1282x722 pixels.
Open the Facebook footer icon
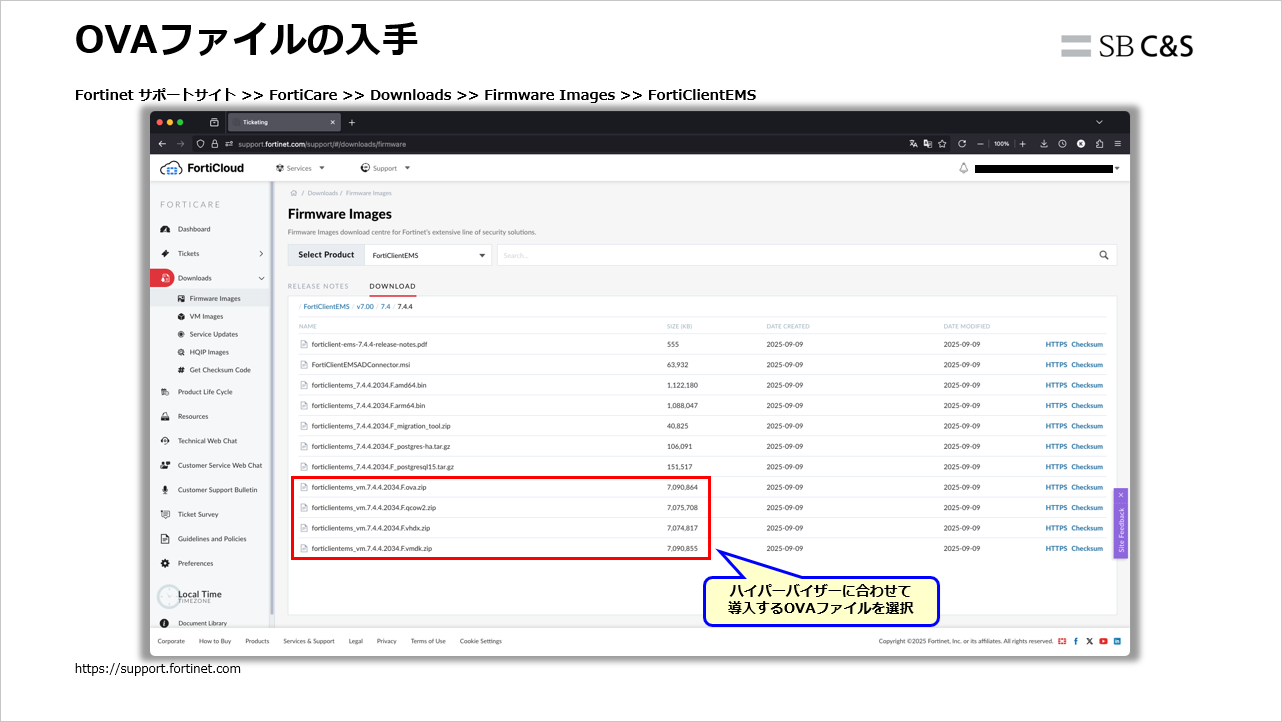(x=1075, y=641)
